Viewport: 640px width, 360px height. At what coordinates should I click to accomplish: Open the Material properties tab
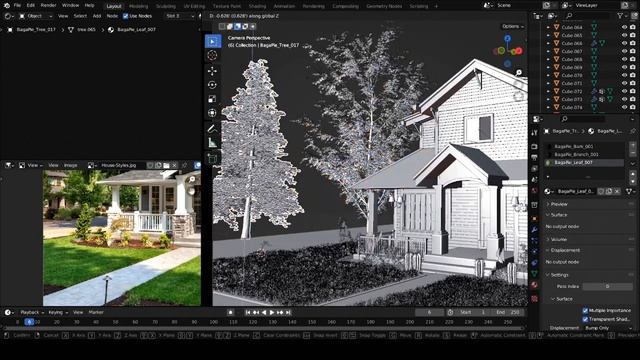point(534,285)
